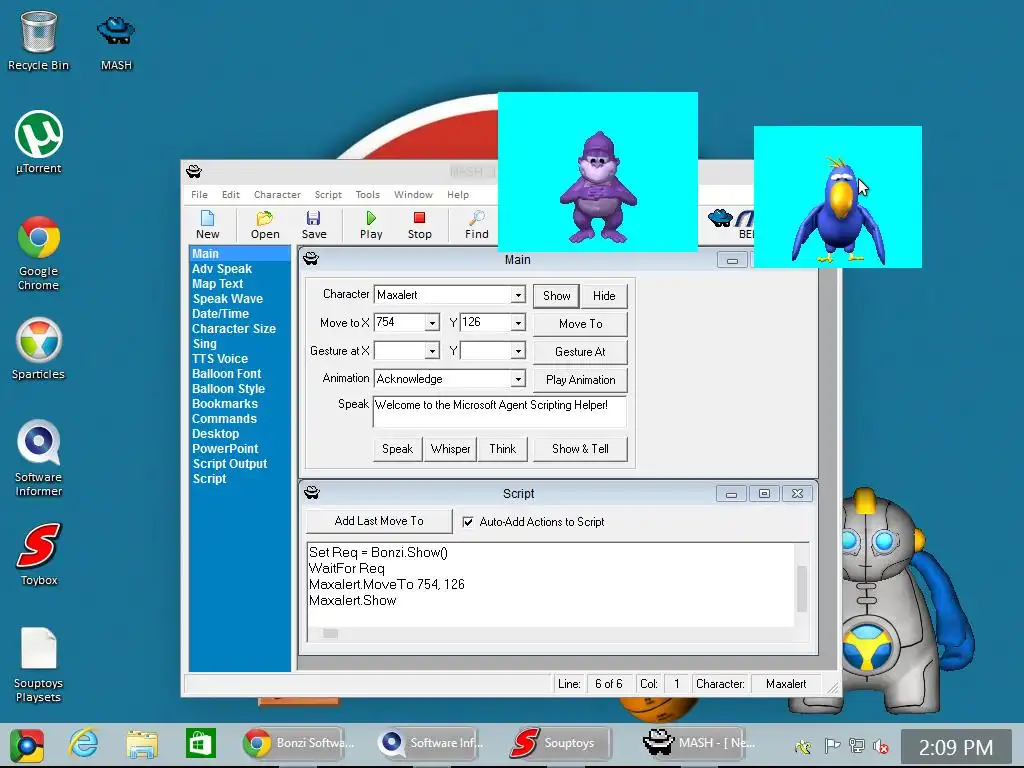Switch to Bonzi Software Chrome taskbar window
Viewport: 1024px width, 768px height.
tap(300, 743)
